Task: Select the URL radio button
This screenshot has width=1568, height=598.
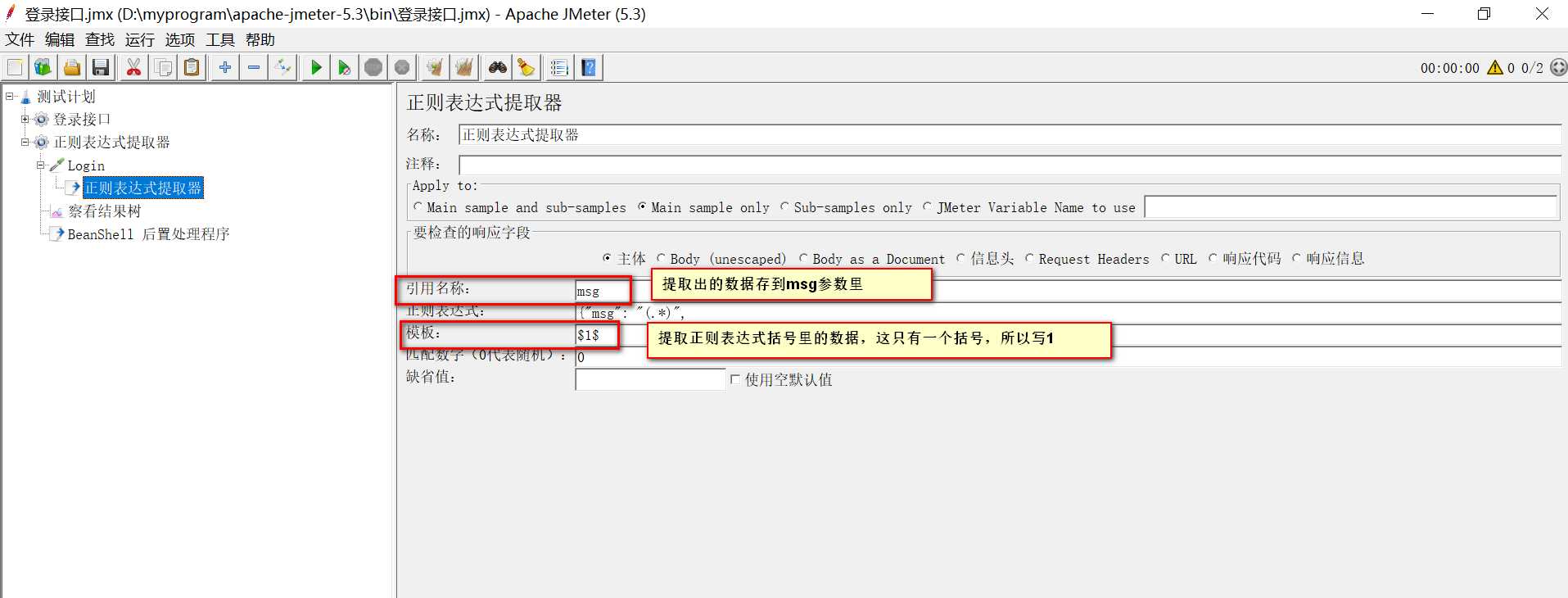Action: click(x=1166, y=258)
